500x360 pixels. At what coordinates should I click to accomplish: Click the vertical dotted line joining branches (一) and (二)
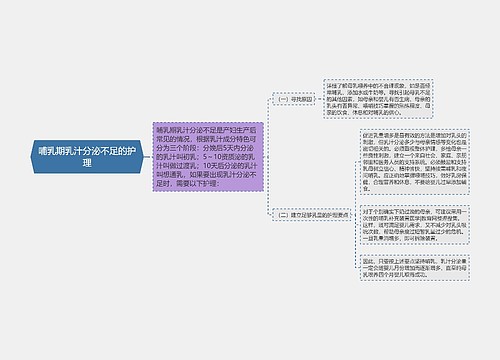[268, 157]
